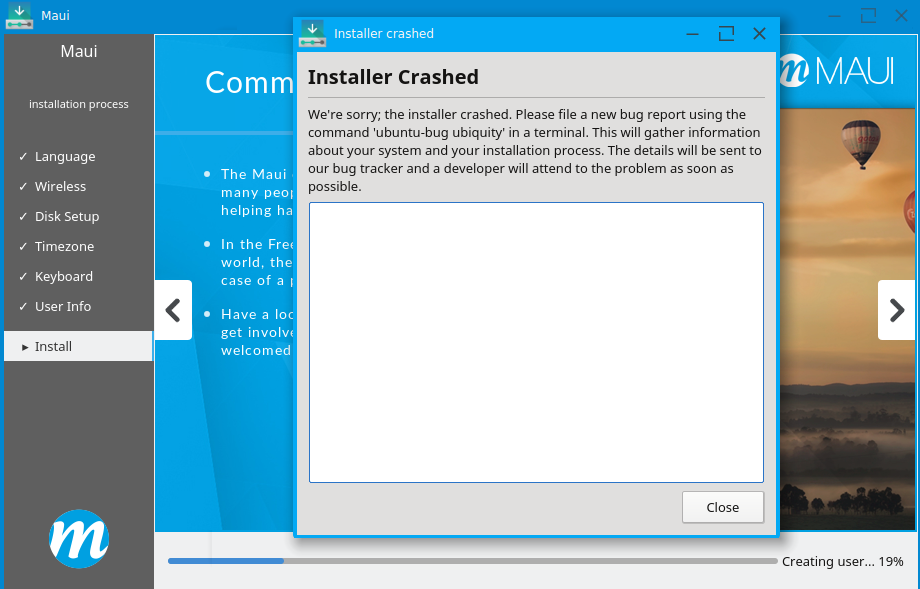The image size is (920, 589).
Task: Select the Wireless step in sidebar
Action: (60, 186)
